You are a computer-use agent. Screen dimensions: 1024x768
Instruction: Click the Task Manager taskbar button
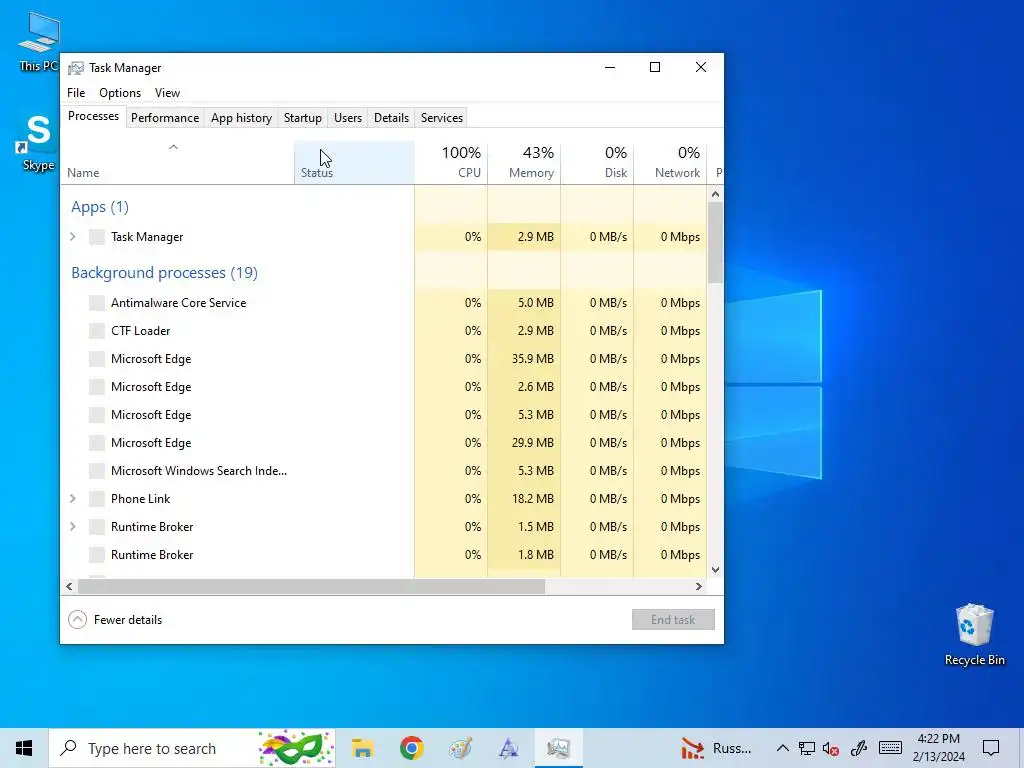558,748
